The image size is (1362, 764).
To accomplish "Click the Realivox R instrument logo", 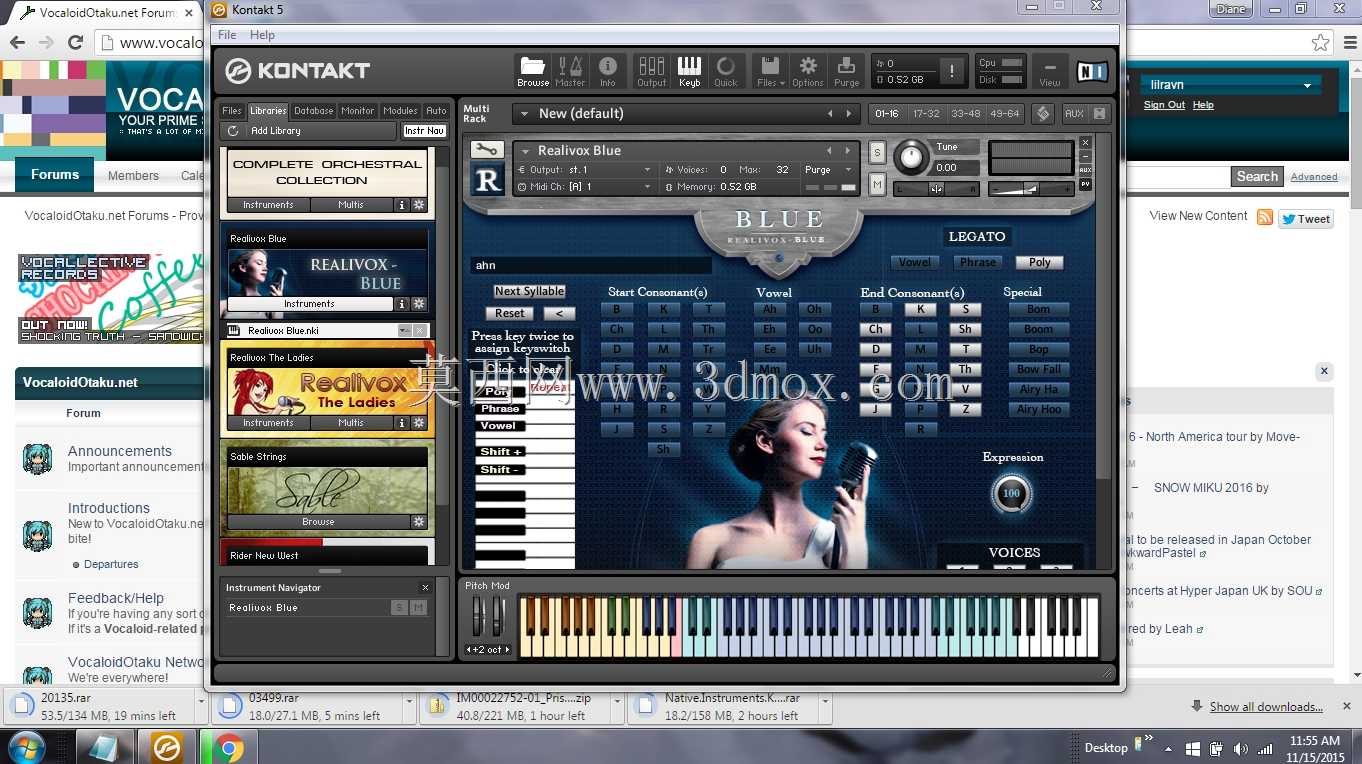I will point(487,179).
